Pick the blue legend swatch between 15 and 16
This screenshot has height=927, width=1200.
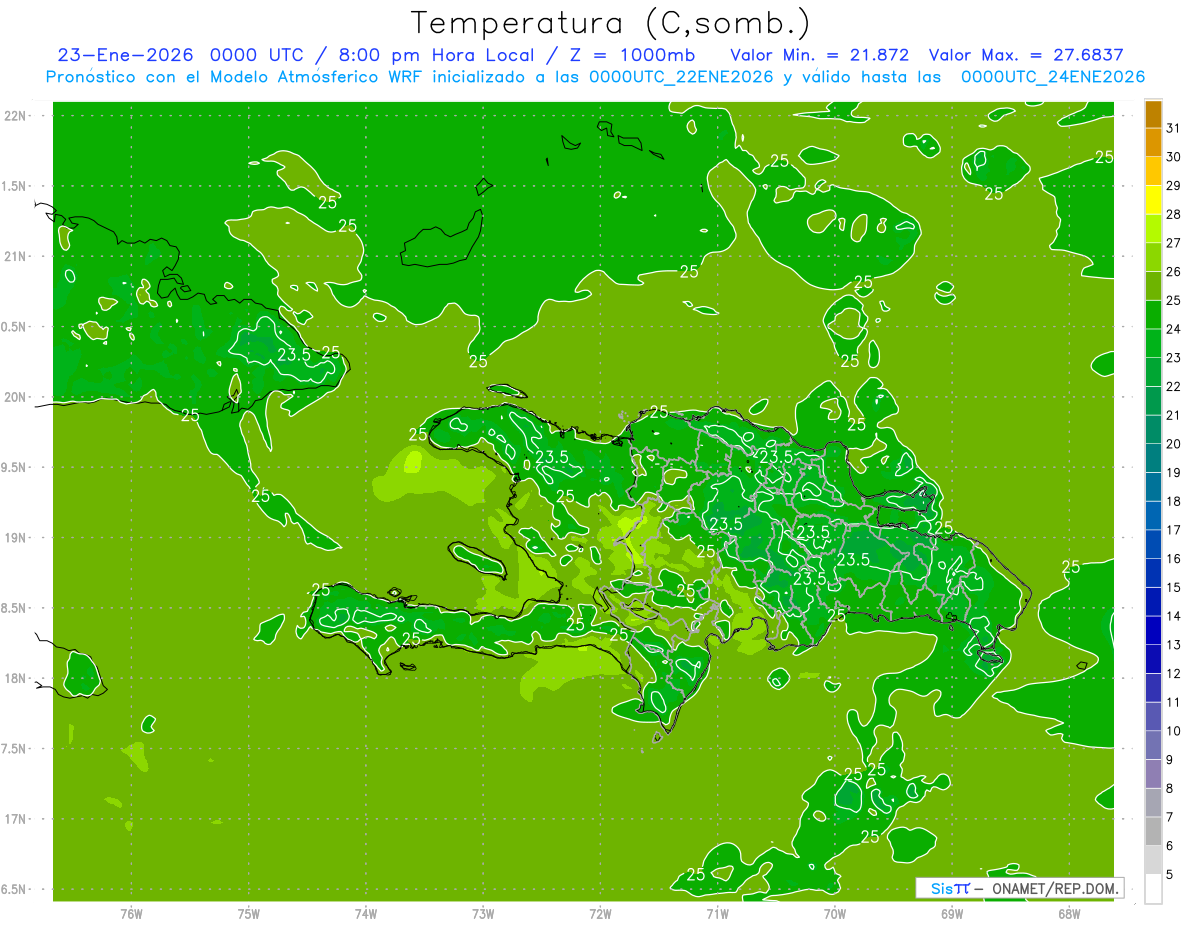(x=1153, y=574)
